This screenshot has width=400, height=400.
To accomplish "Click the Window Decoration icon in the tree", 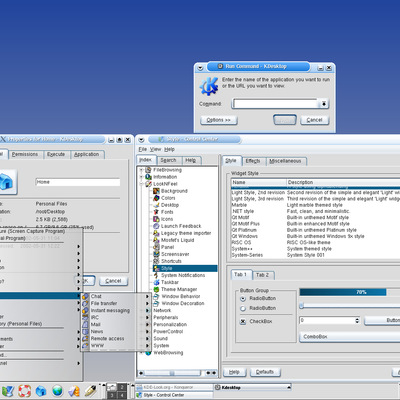I will click(156, 303).
